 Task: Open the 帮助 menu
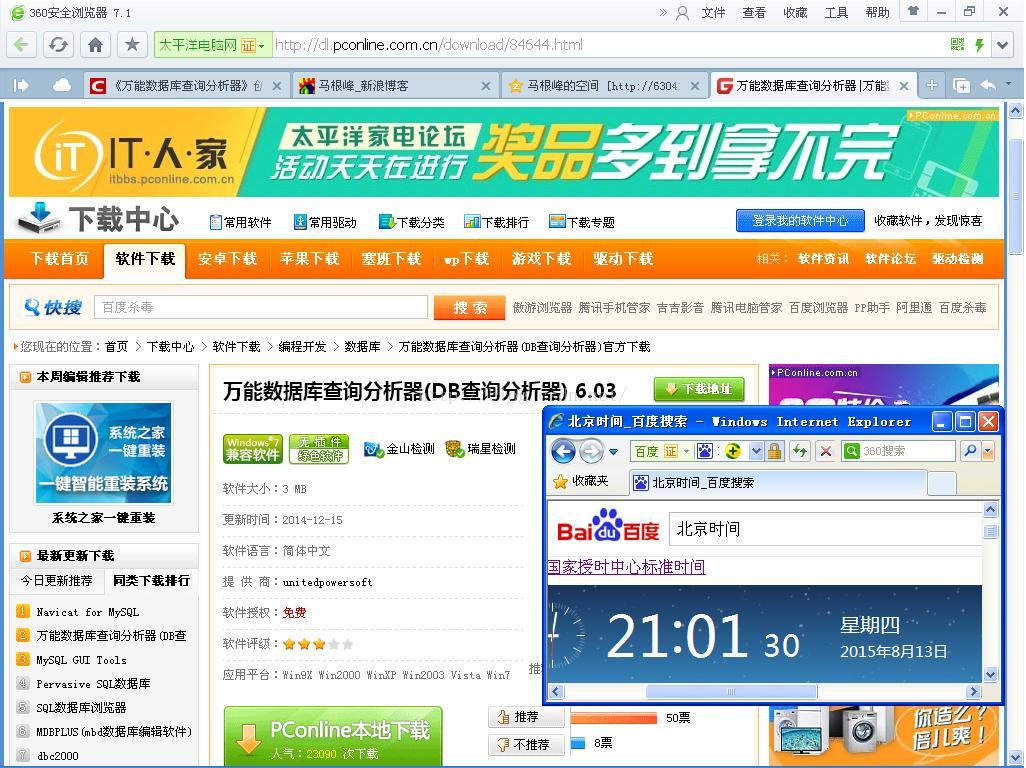(877, 12)
